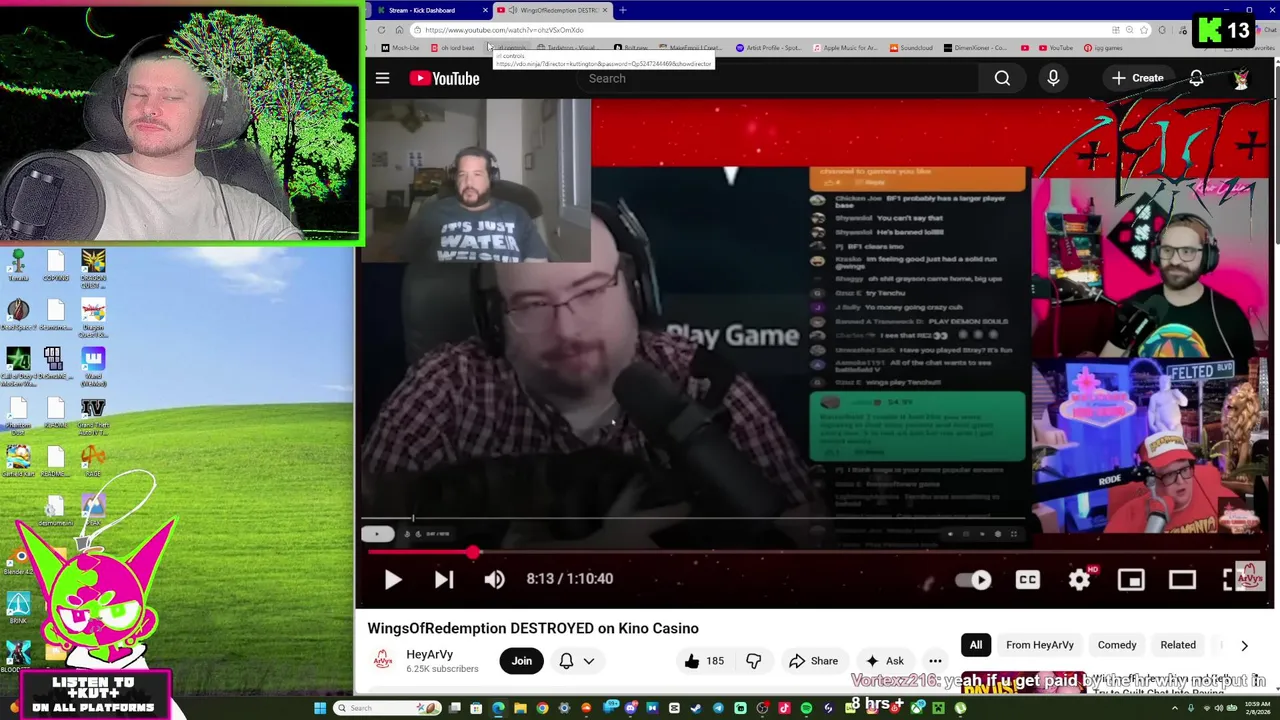This screenshot has height=720, width=1280.
Task: Switch to theater mode
Action: (x=1182, y=580)
